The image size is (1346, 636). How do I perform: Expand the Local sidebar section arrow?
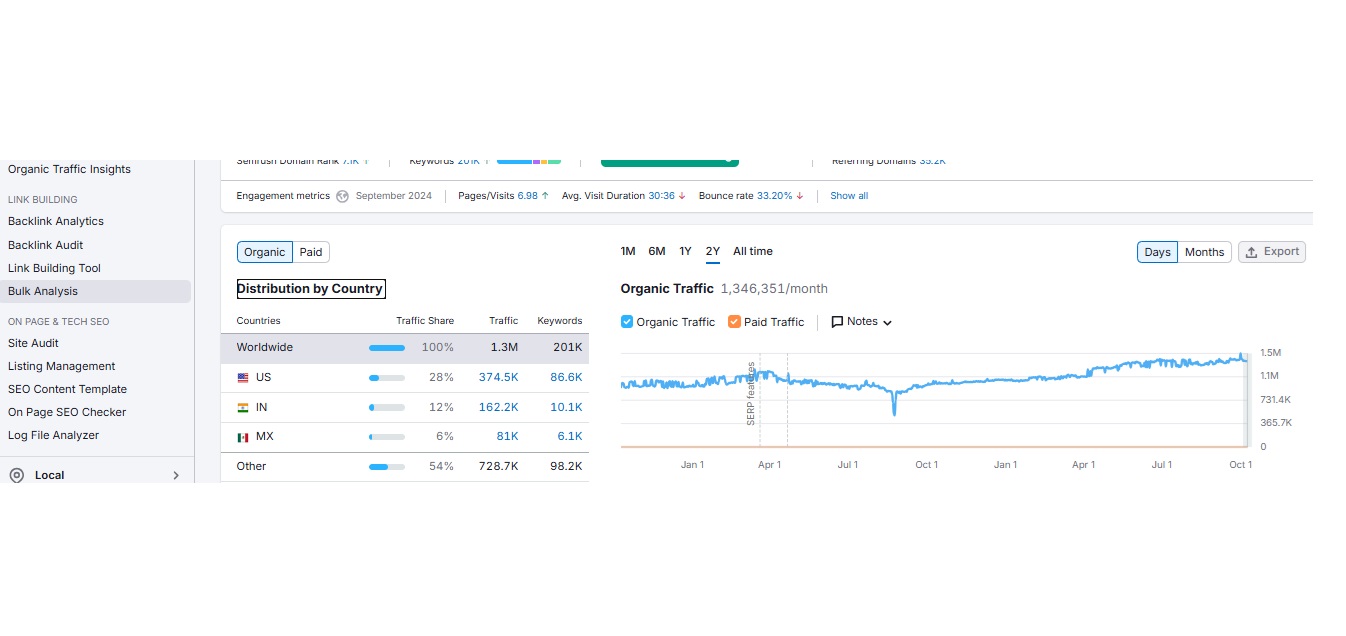(176, 476)
